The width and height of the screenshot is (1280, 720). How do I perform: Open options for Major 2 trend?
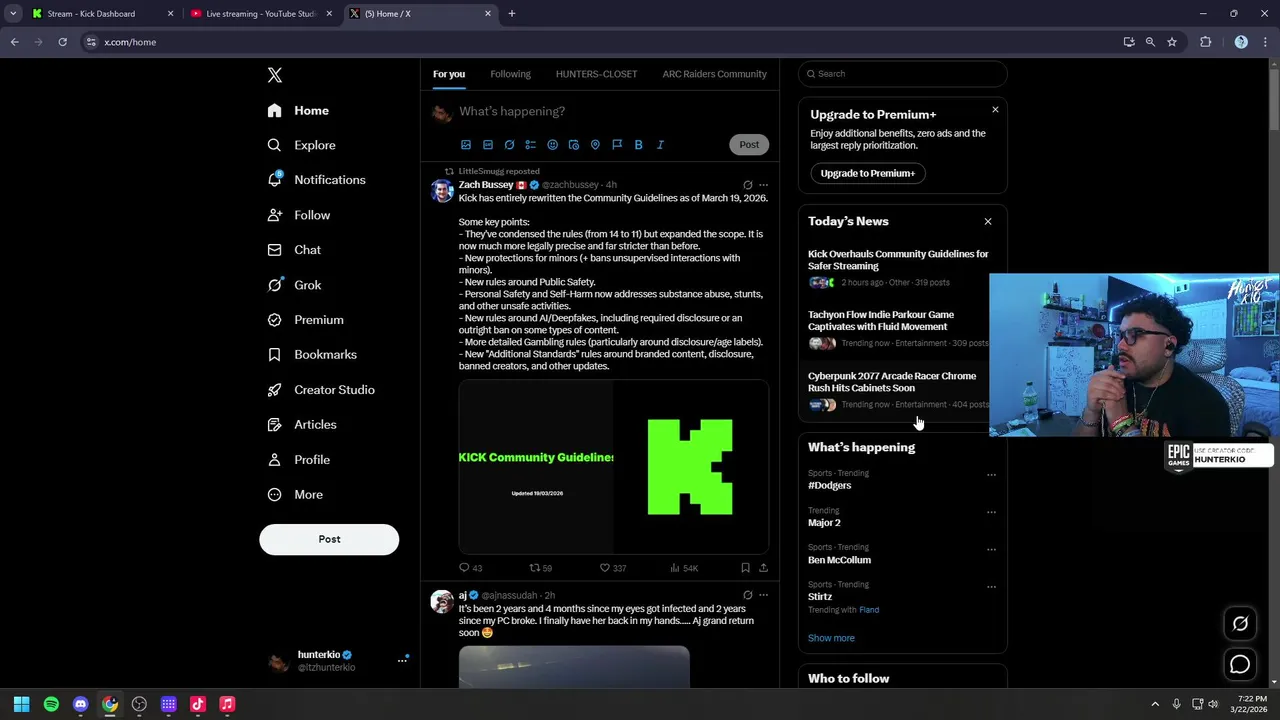tap(991, 512)
